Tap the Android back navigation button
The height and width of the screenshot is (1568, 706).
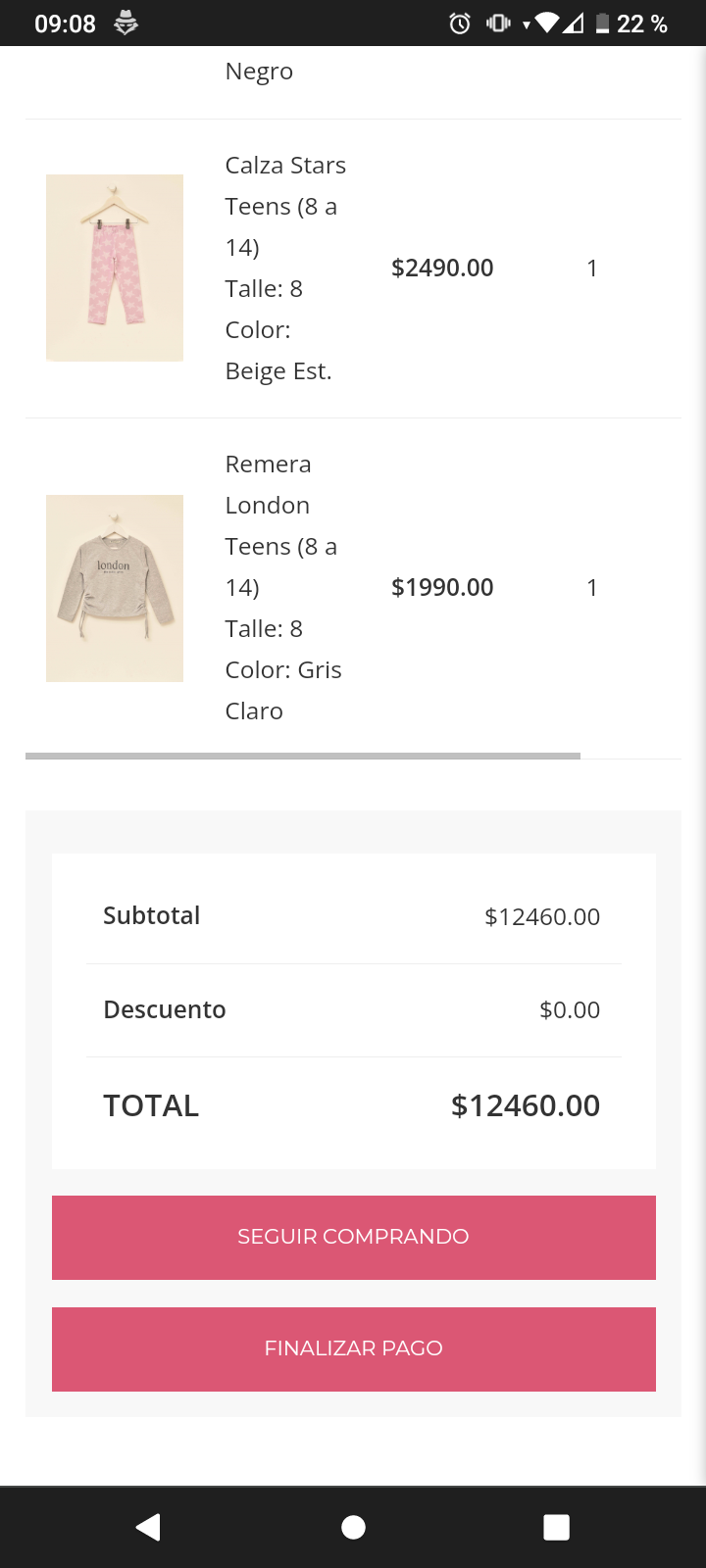pos(149,1527)
